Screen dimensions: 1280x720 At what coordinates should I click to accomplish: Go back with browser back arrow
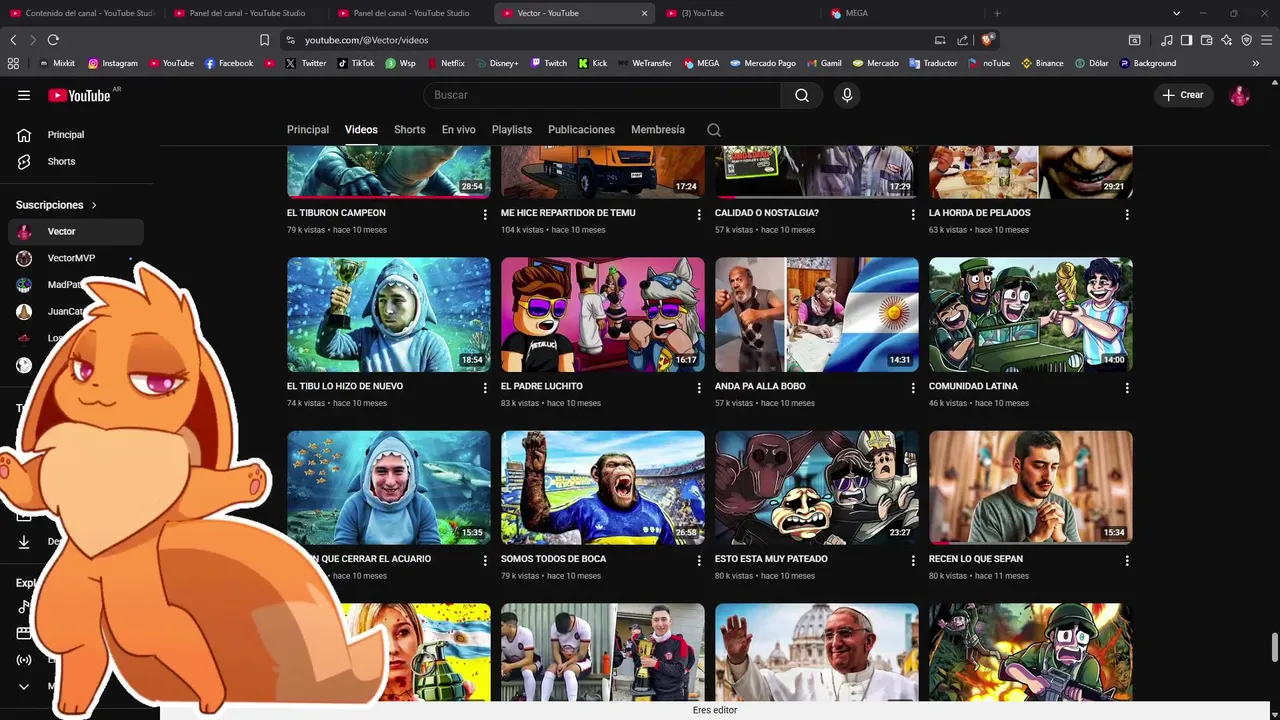pos(13,40)
